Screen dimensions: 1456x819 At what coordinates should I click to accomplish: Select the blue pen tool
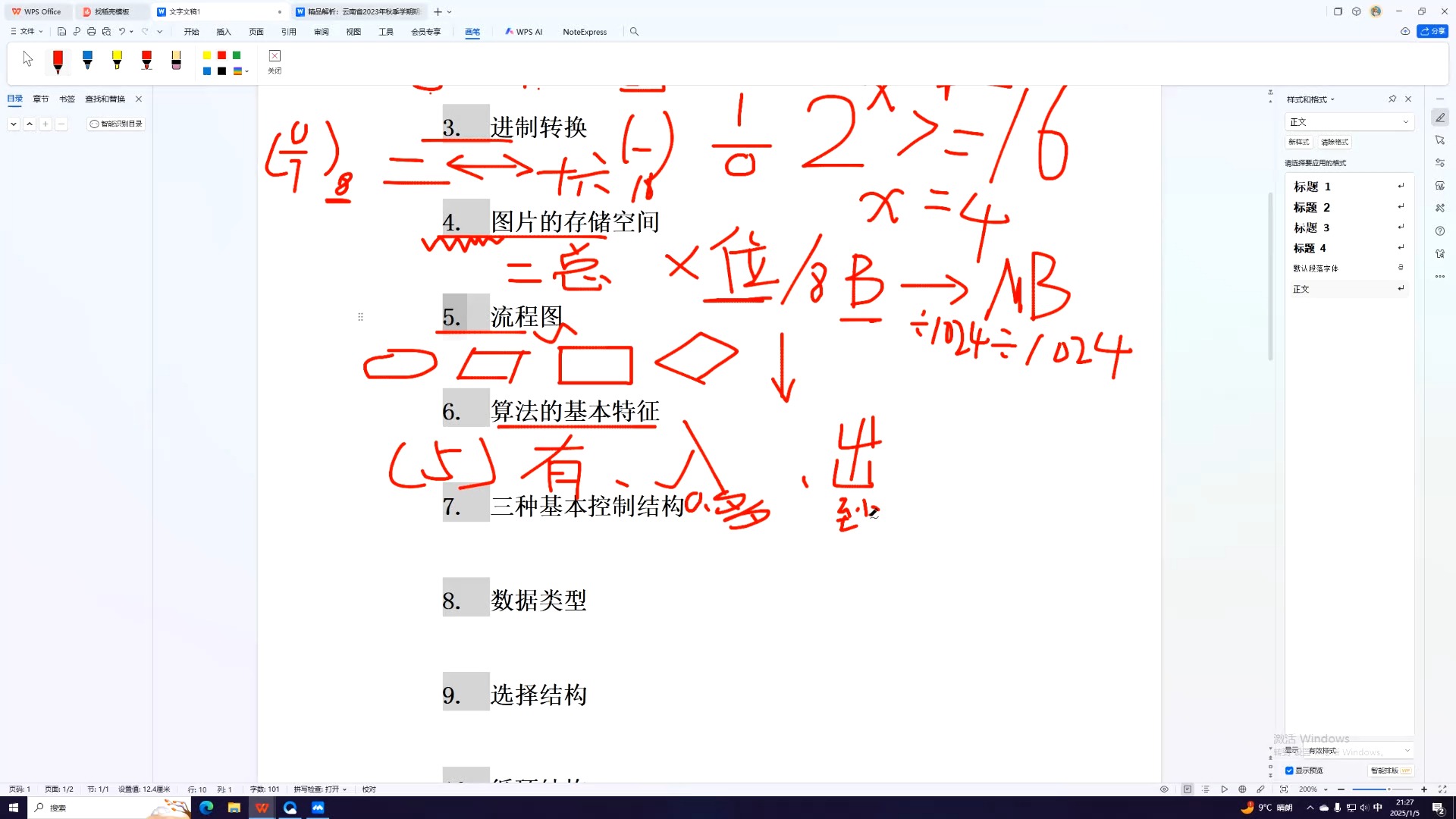[87, 60]
